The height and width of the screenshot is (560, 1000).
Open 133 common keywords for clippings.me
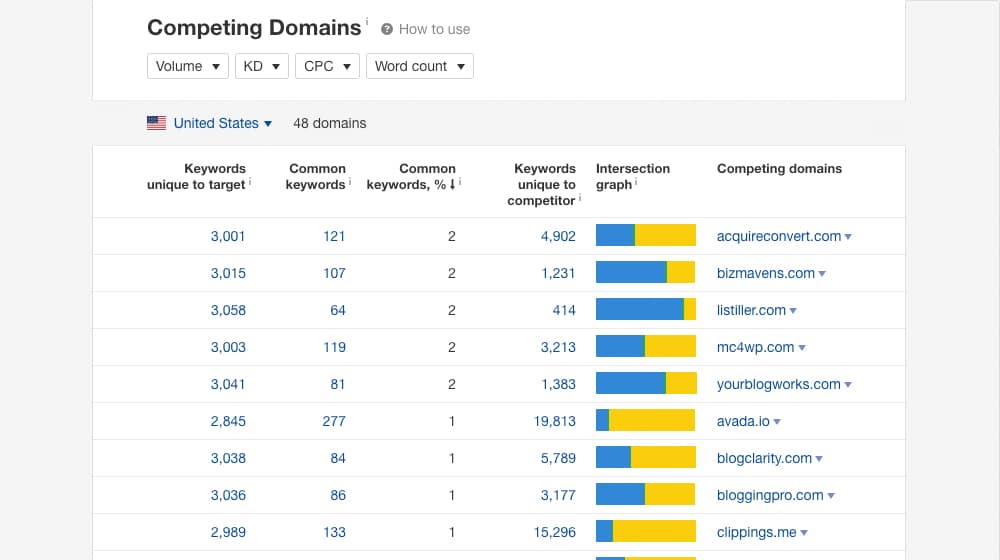click(x=334, y=532)
